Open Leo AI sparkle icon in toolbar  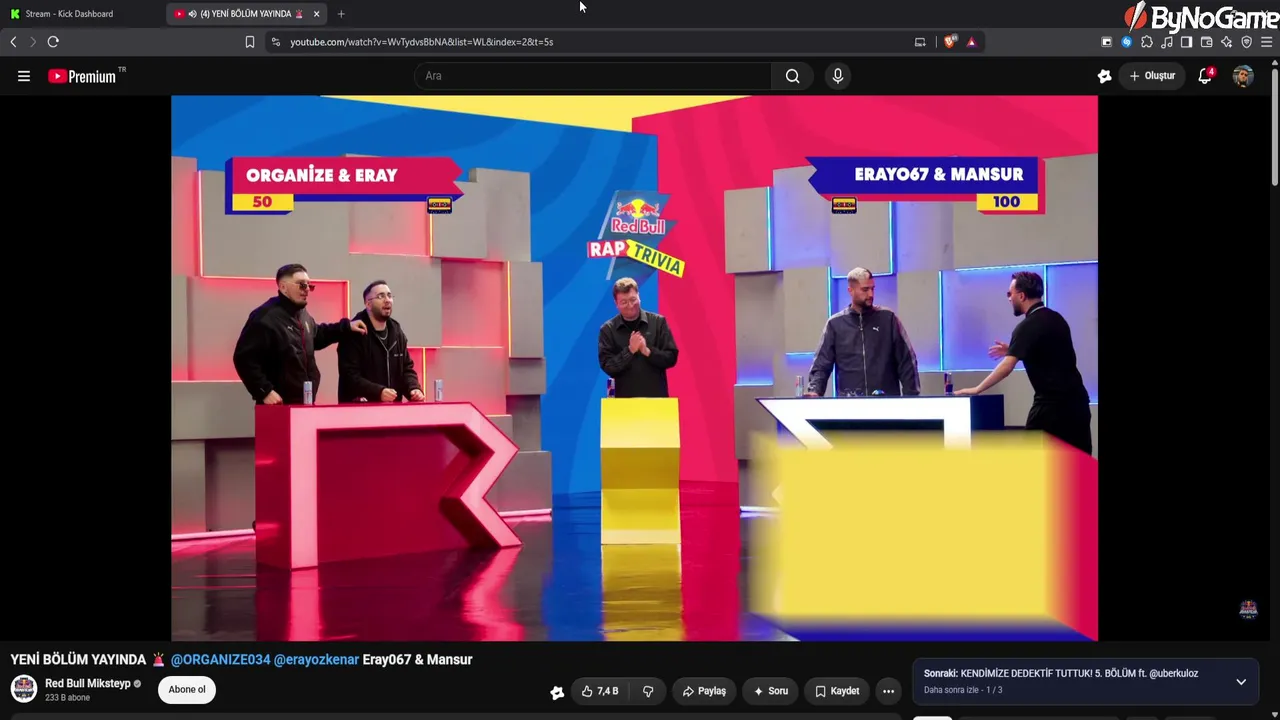pyautogui.click(x=1226, y=42)
